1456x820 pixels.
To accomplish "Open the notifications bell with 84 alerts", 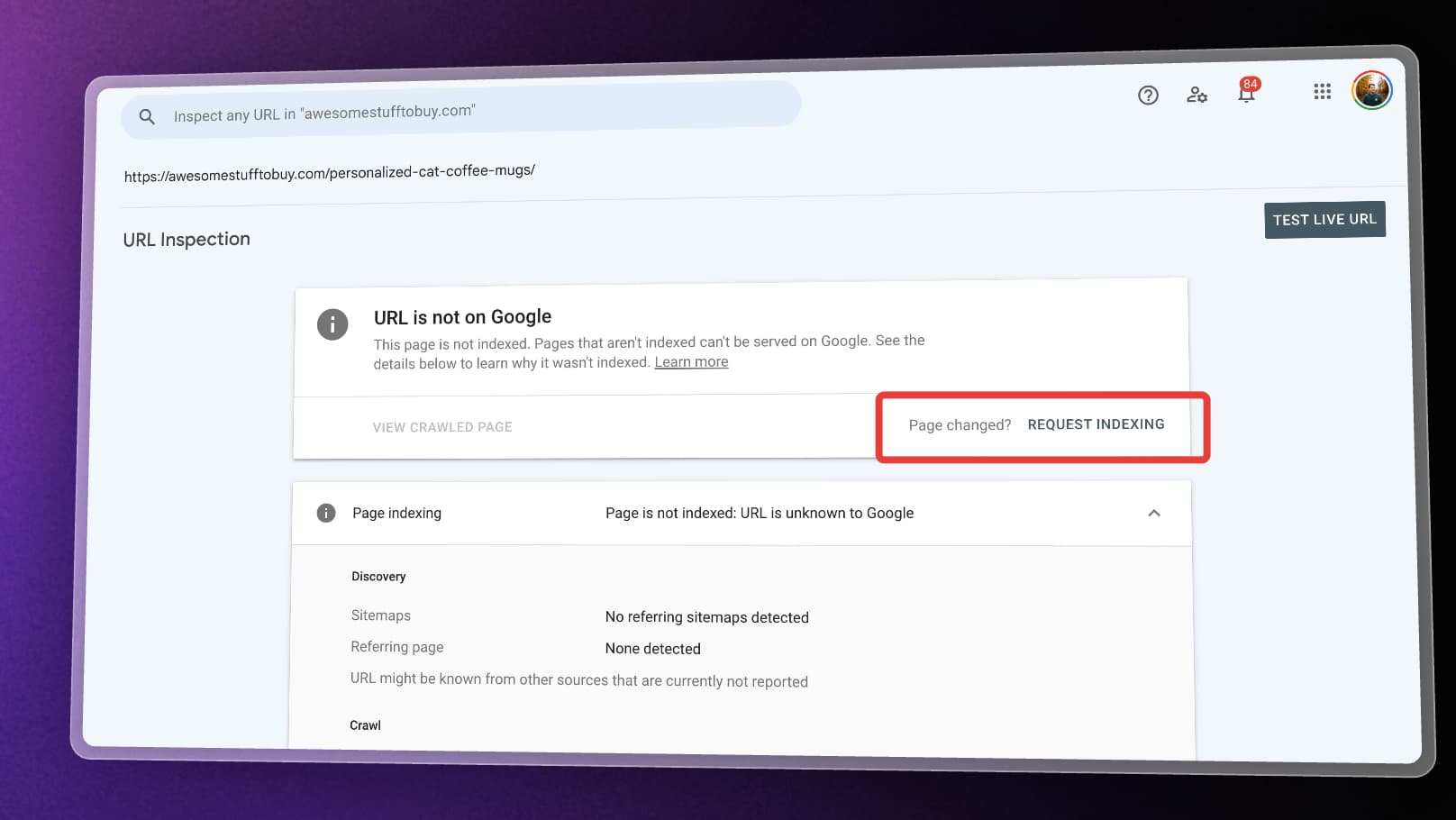I will coord(1247,96).
